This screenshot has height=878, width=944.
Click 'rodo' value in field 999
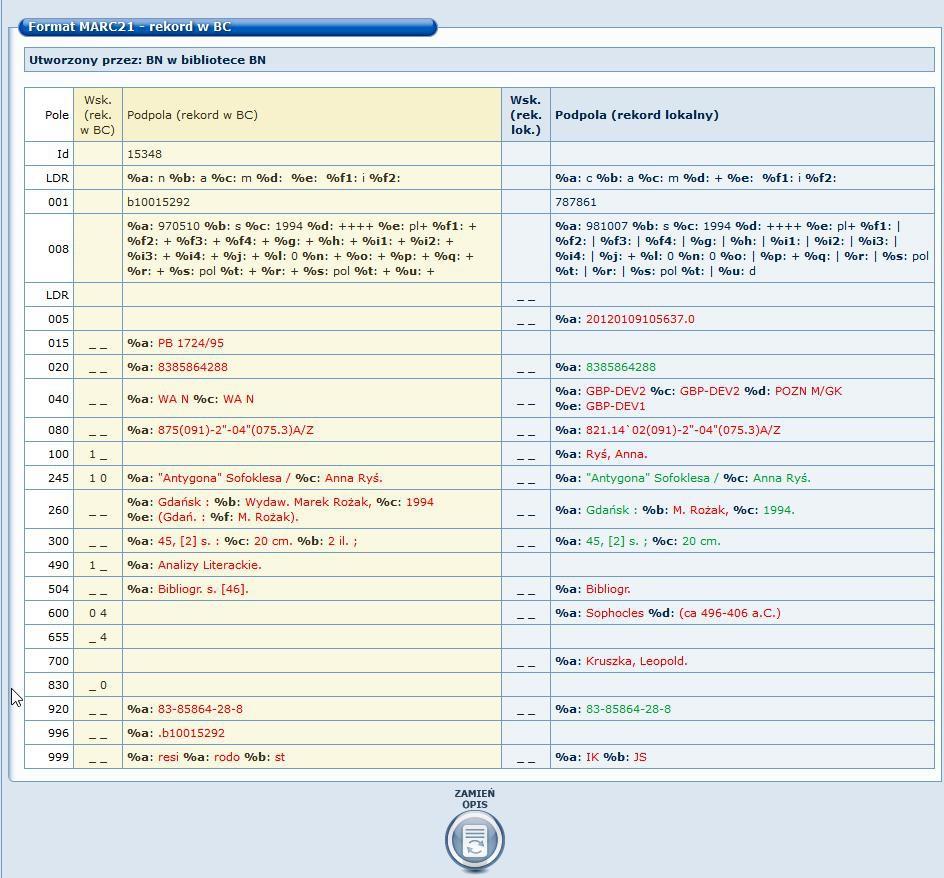(226, 758)
